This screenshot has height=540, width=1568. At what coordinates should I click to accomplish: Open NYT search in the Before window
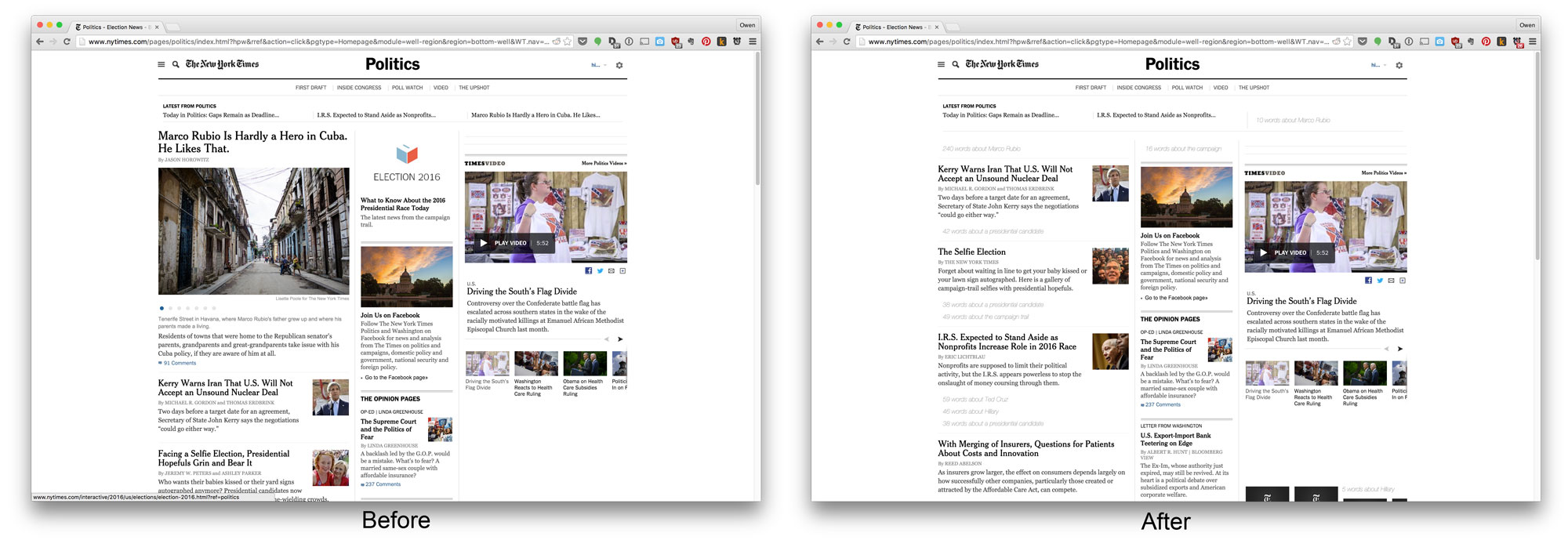click(176, 64)
